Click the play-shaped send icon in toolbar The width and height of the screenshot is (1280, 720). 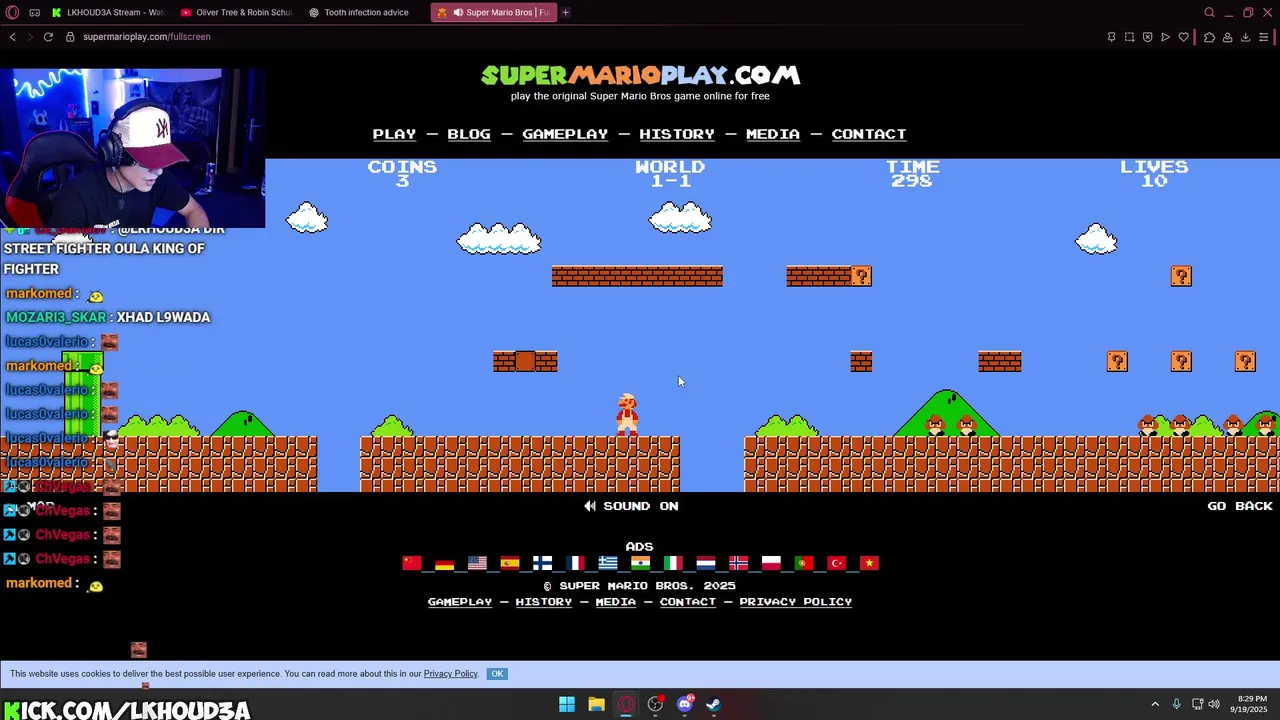coord(1166,37)
